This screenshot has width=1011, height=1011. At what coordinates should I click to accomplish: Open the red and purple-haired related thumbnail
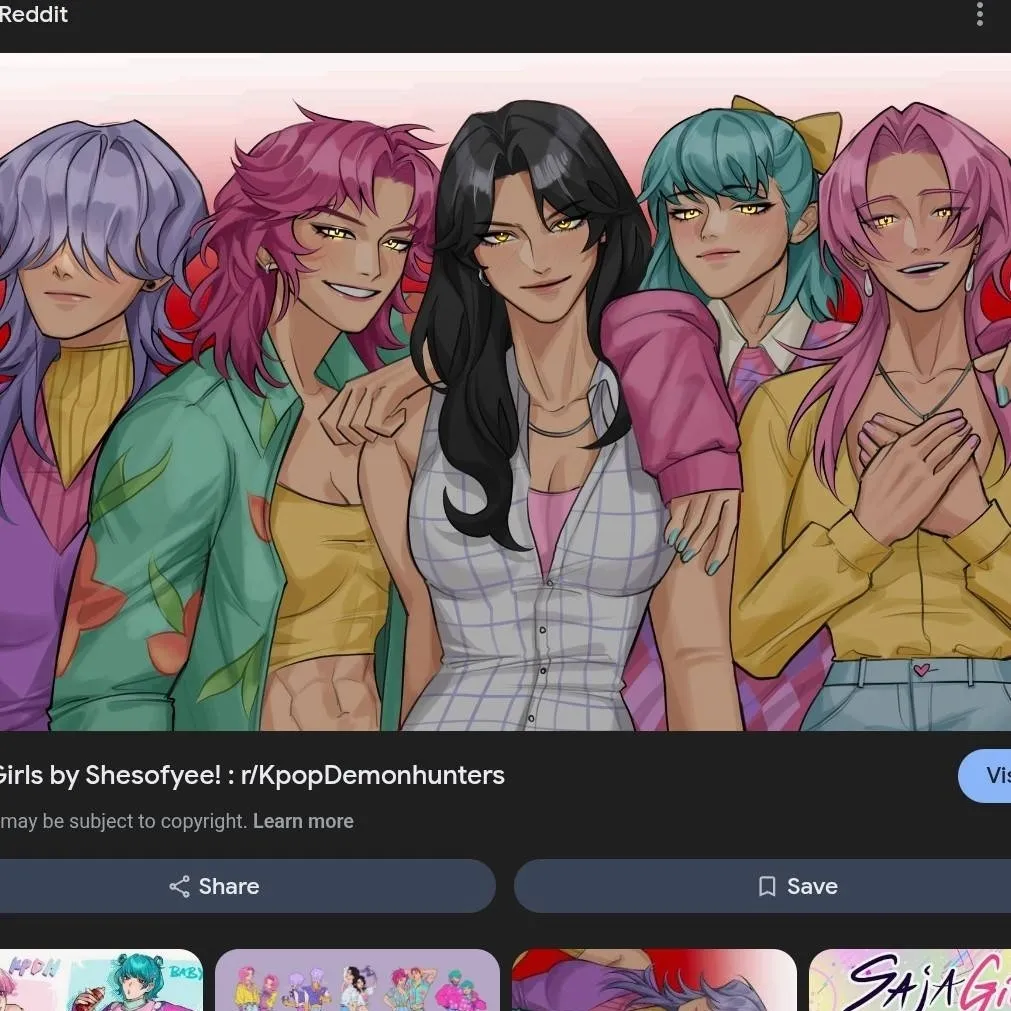coord(654,980)
